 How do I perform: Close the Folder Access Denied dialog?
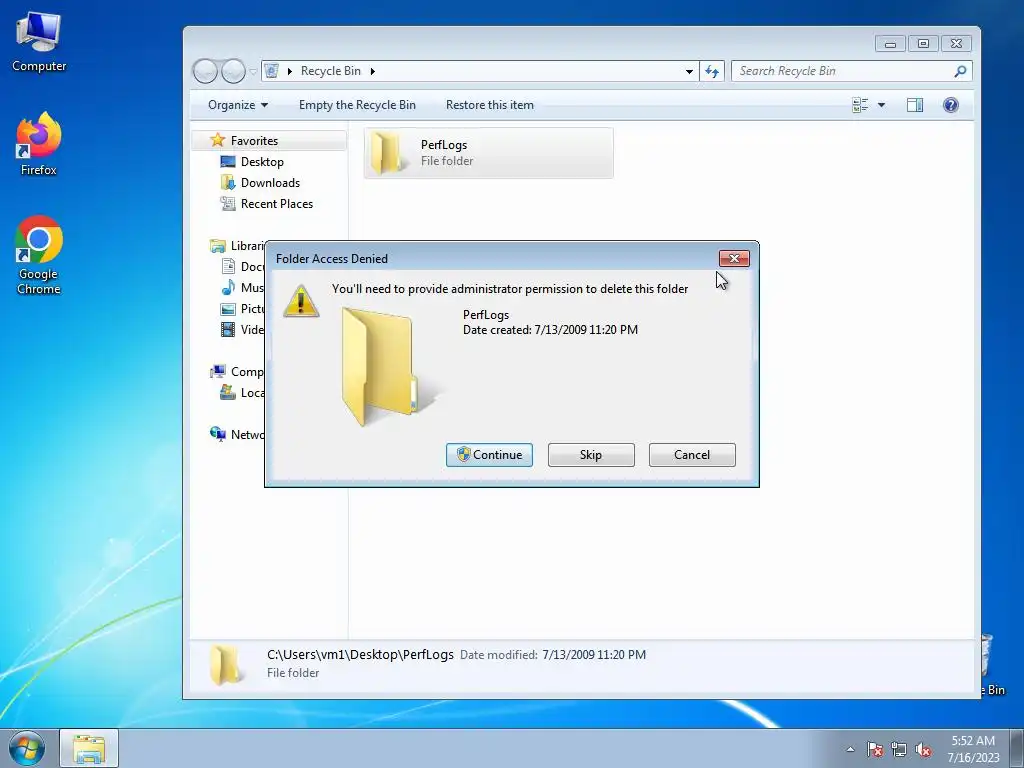point(734,259)
